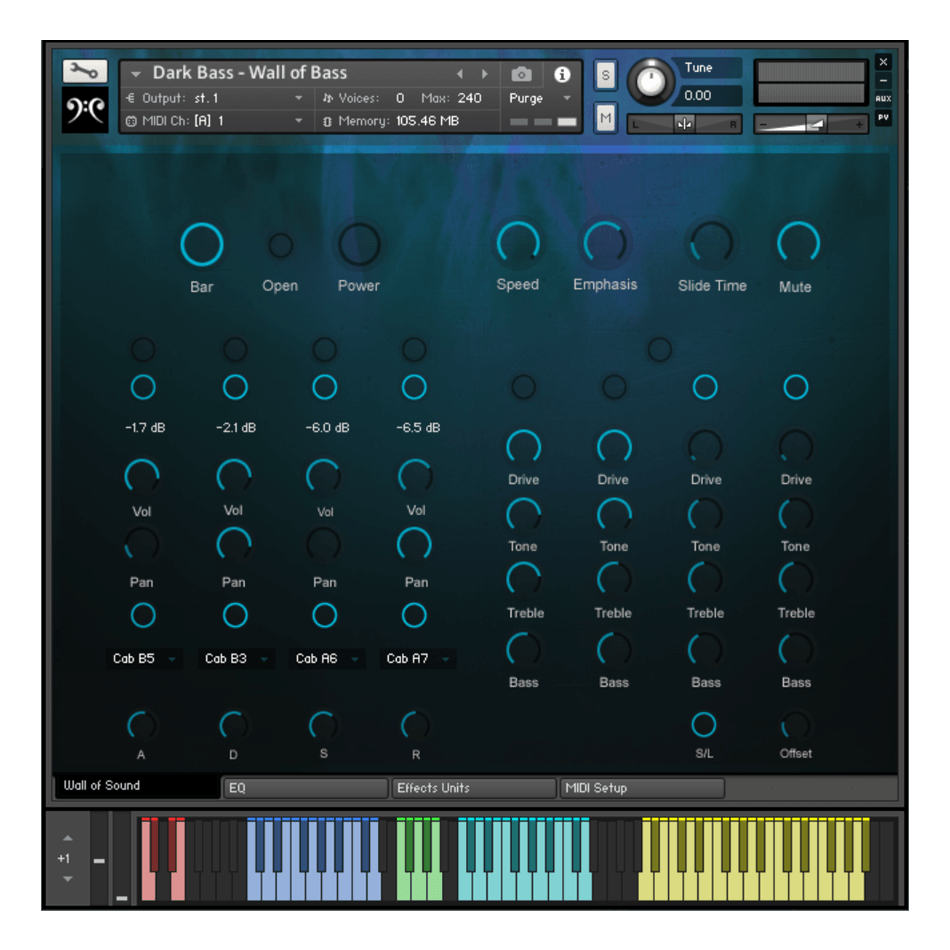Open the Cab A6 cabinet dropdown
The height and width of the screenshot is (950, 950).
point(327,659)
